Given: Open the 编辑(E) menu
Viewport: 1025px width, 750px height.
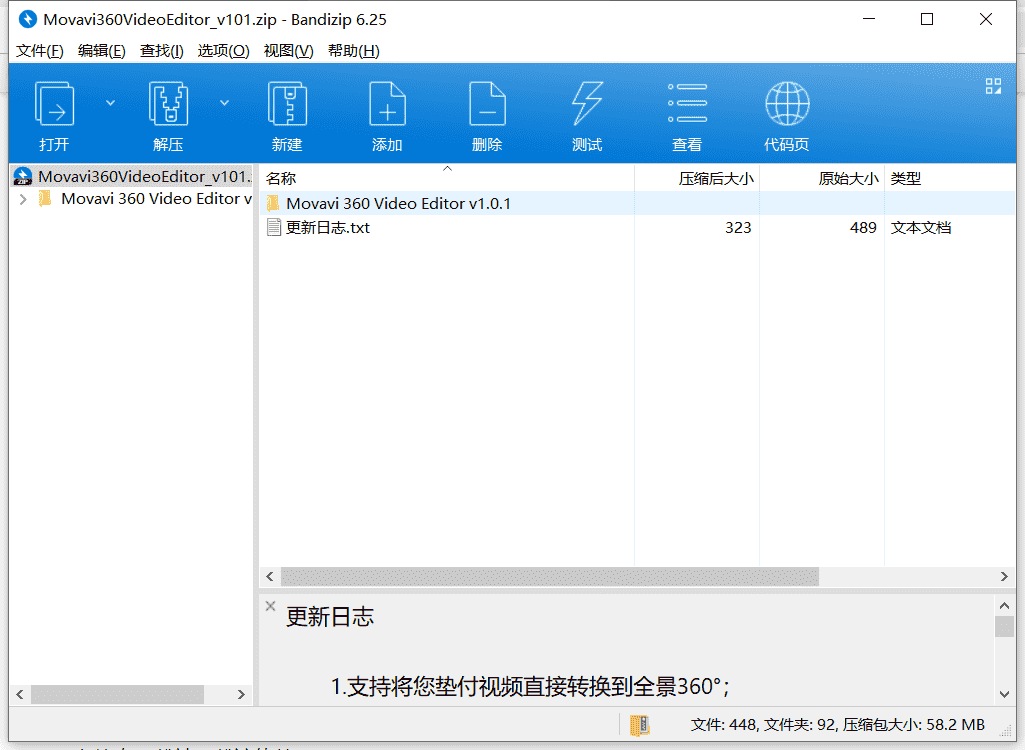Looking at the screenshot, I should 101,50.
